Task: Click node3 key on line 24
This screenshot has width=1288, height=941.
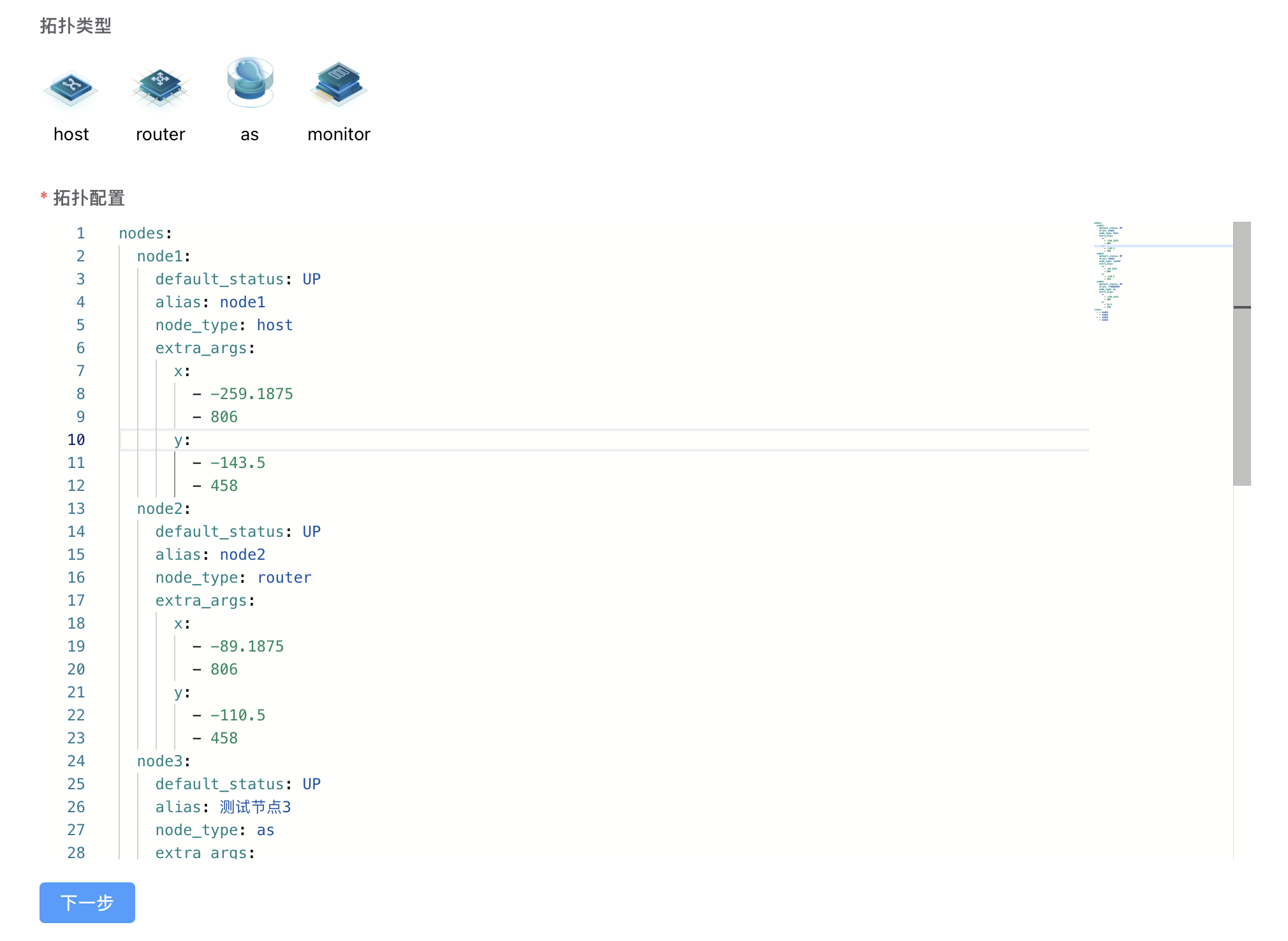Action: 160,761
